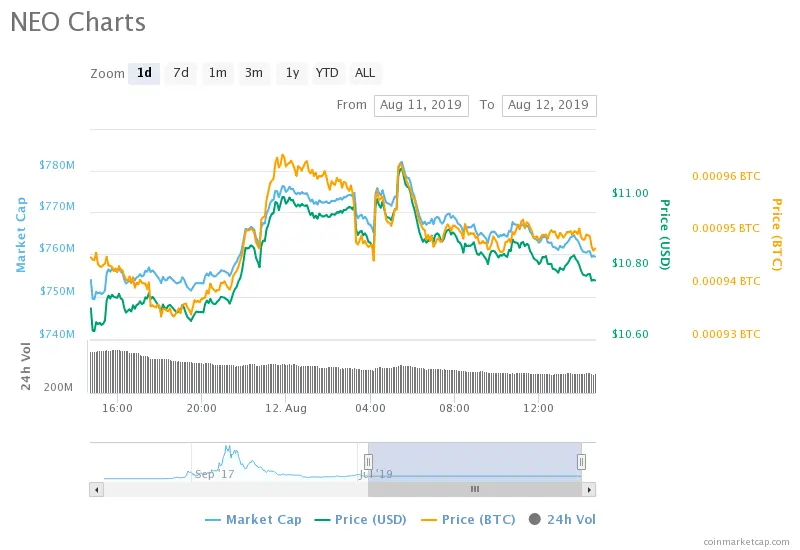
Task: Click the navigator left range handle
Action: click(x=368, y=462)
